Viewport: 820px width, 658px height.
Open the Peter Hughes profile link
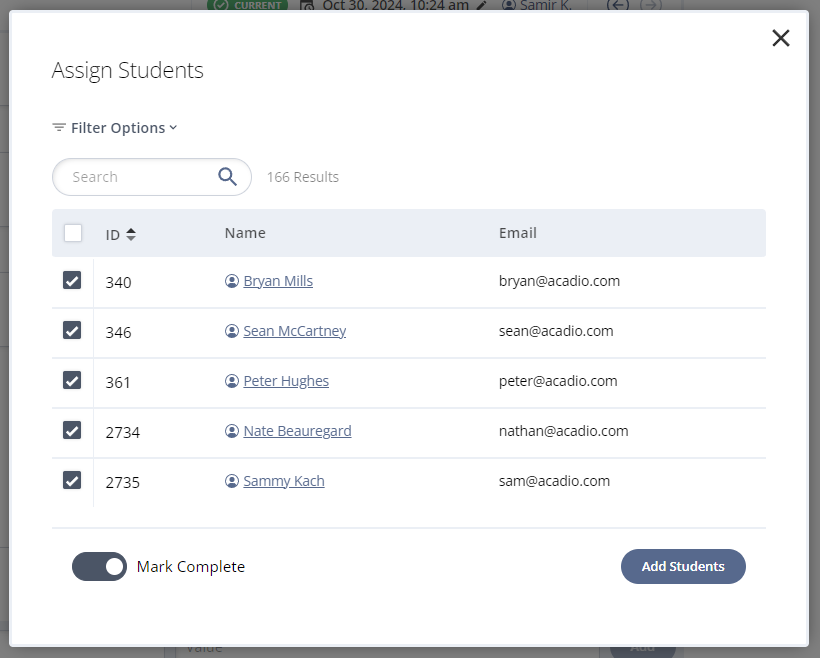click(286, 381)
